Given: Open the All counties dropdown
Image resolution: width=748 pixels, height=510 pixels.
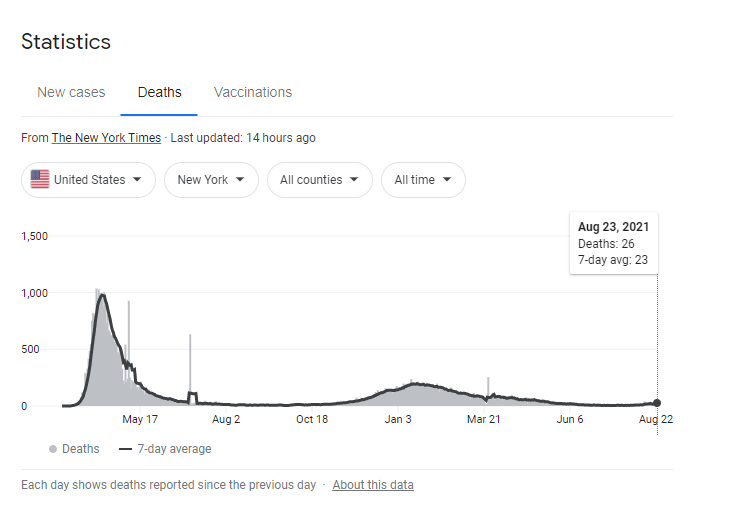Looking at the screenshot, I should 320,180.
